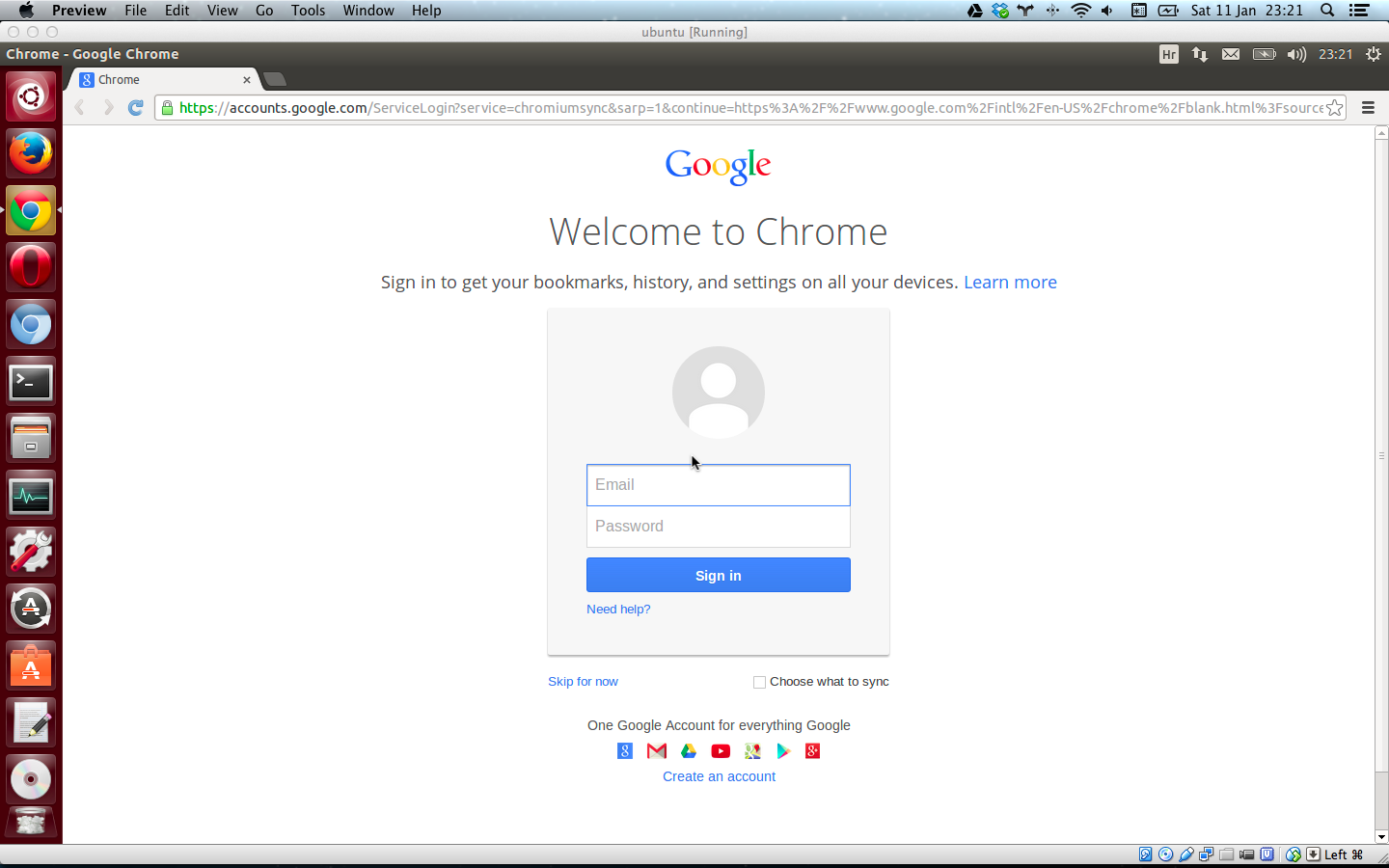Open the Go menu

click(264, 11)
